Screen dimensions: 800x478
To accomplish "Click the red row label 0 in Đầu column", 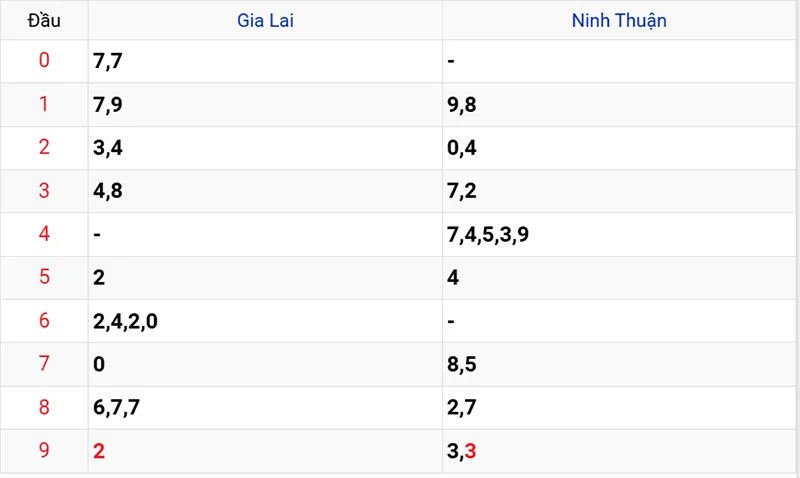I will tap(44, 62).
